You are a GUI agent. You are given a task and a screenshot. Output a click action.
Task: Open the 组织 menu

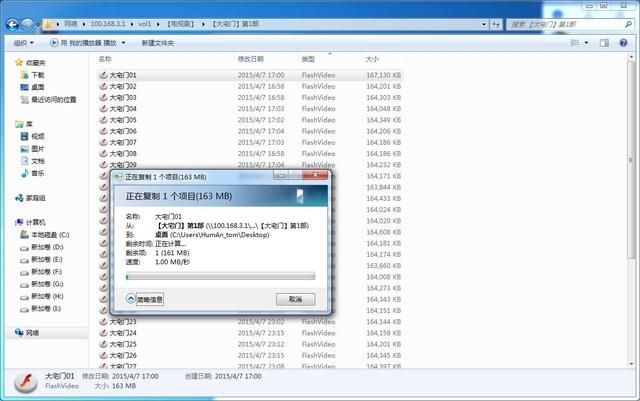[x=24, y=43]
